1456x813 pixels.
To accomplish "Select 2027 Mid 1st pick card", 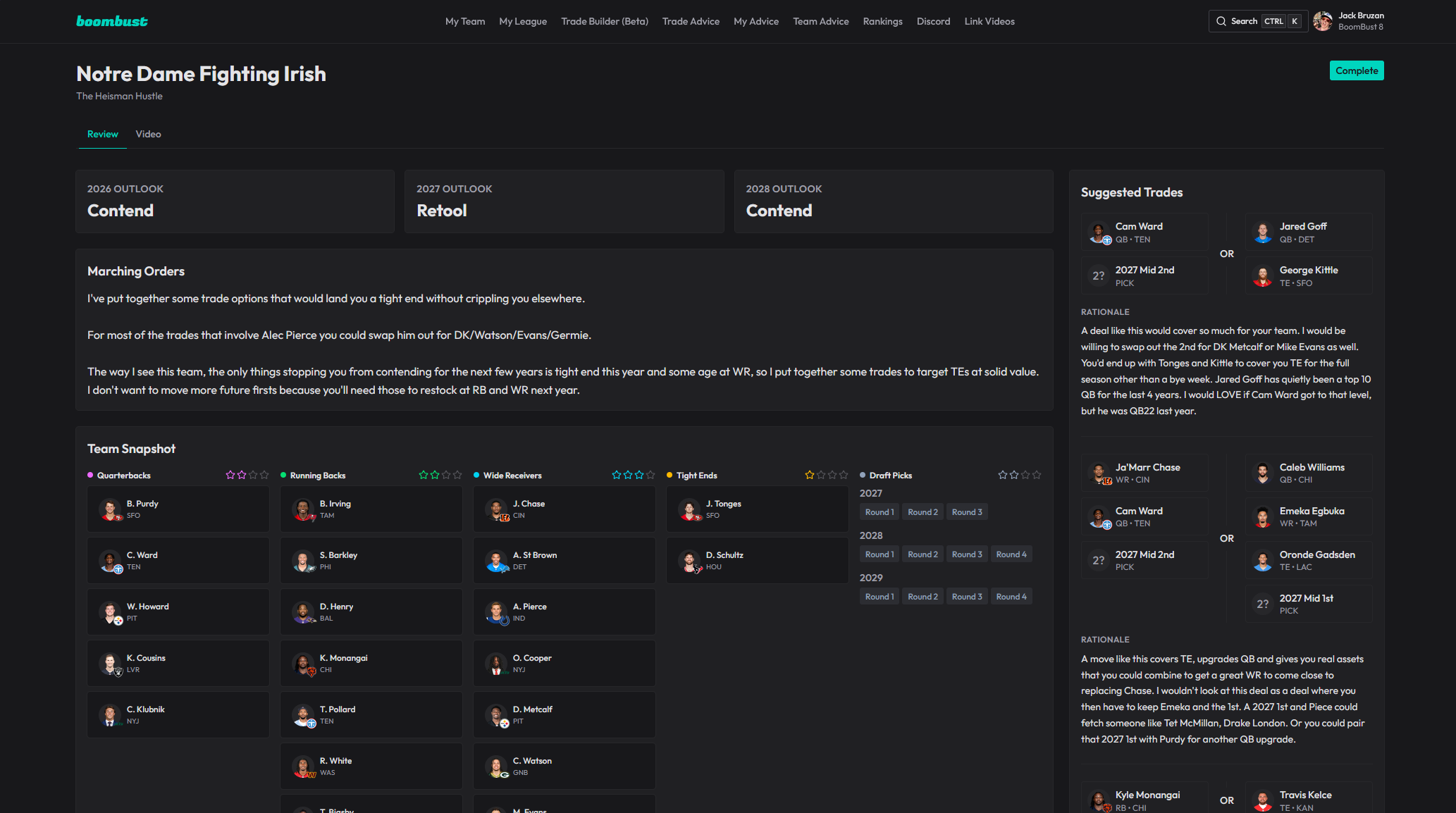I will [x=1309, y=604].
